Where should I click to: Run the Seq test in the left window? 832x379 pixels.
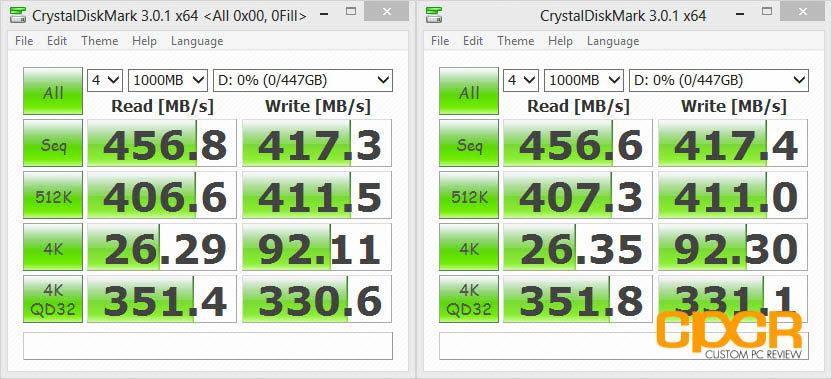pyautogui.click(x=53, y=143)
